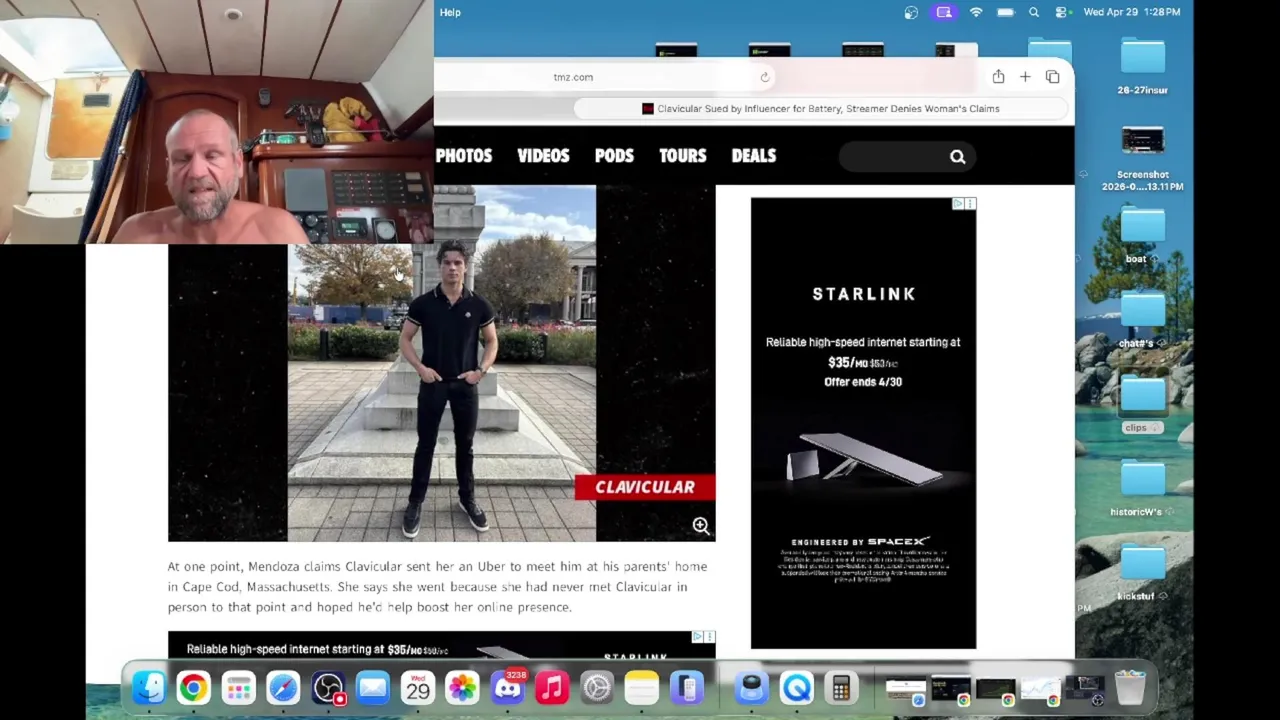Click the date and time in menu bar
Screen dimensions: 1280x720
coord(1132,12)
